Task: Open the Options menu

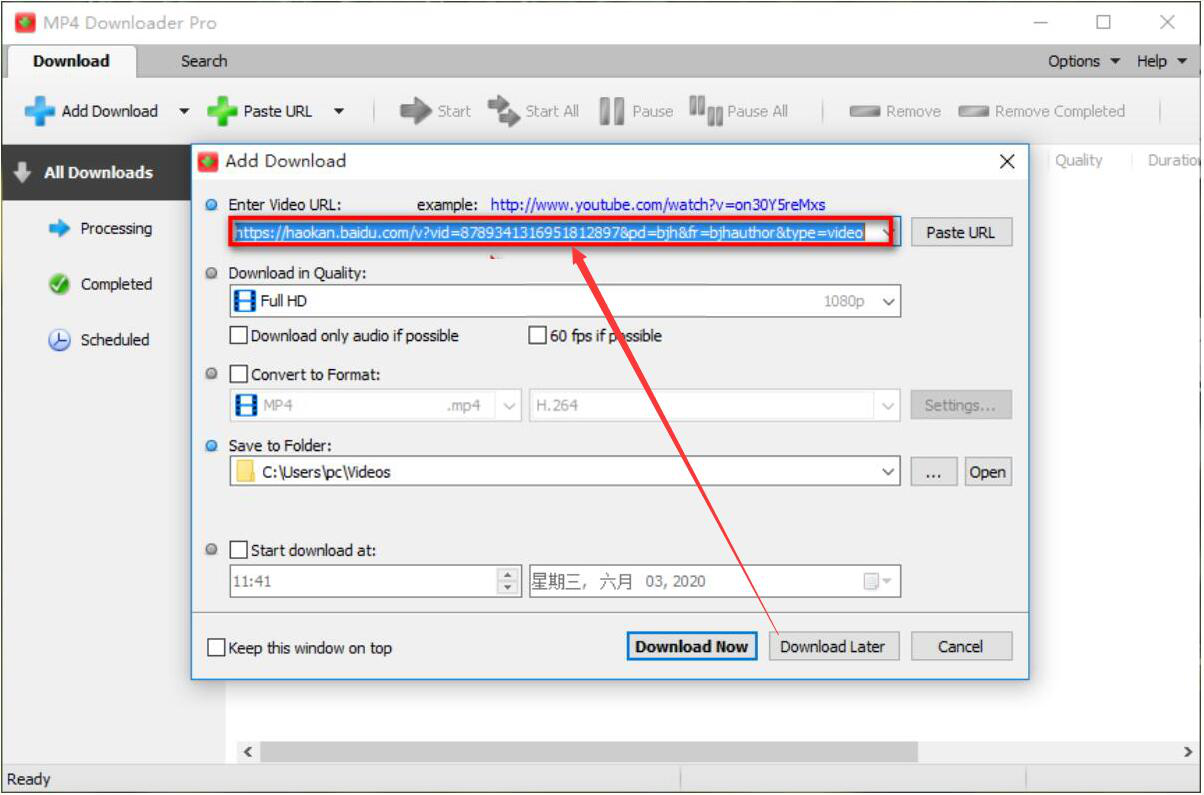Action: click(x=1084, y=61)
